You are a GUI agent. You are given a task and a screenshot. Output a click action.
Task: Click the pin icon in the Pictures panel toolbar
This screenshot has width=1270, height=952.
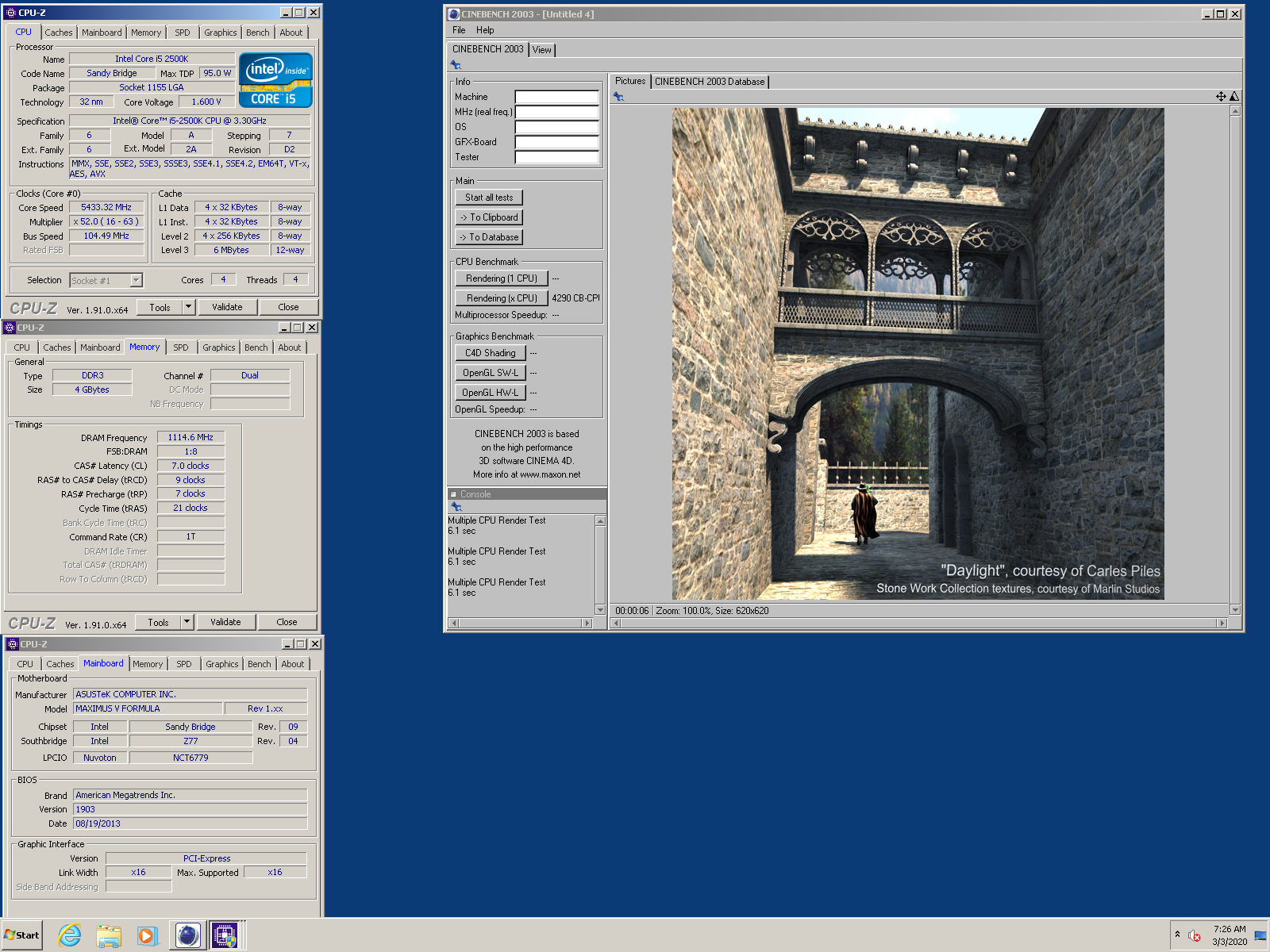[618, 97]
